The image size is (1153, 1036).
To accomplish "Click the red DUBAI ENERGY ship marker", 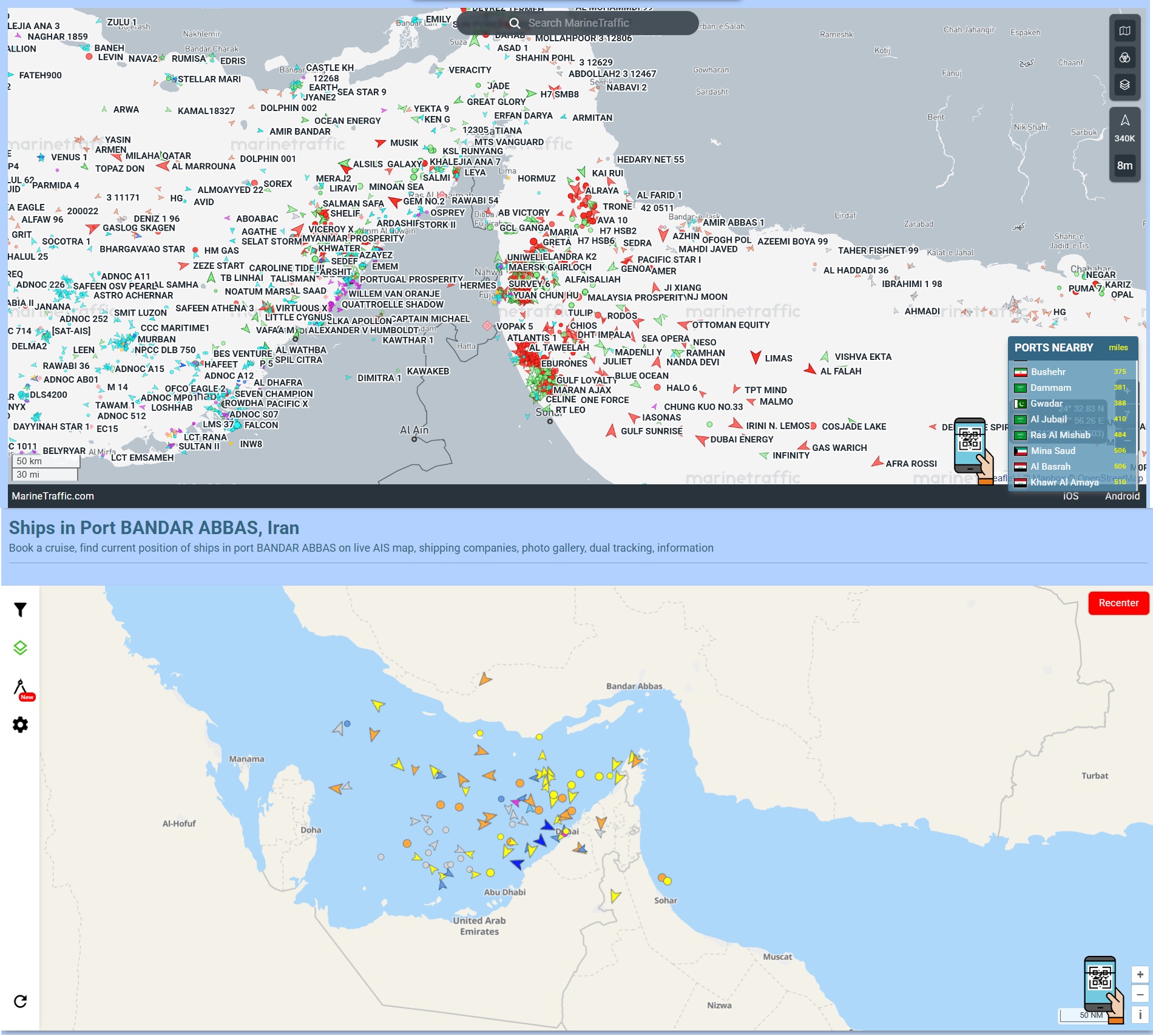I will point(702,439).
